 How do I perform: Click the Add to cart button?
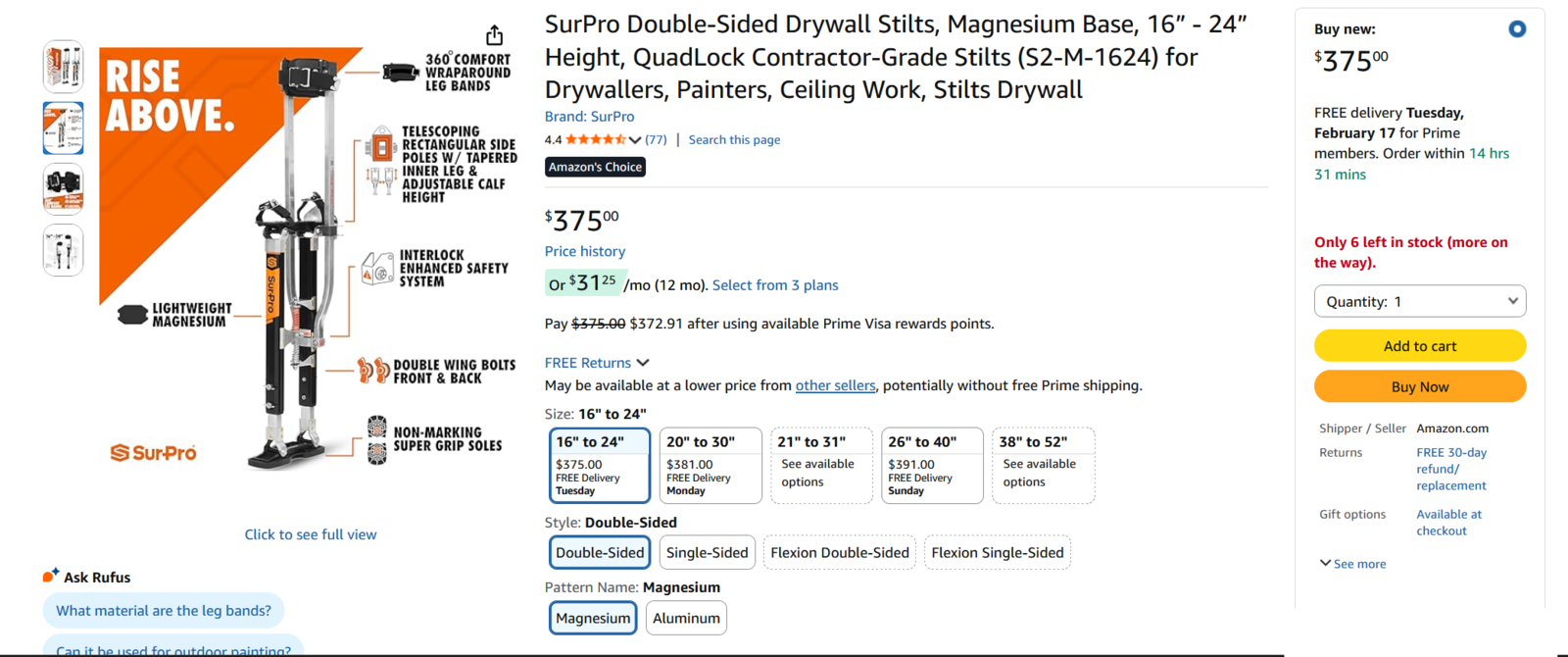1420,346
